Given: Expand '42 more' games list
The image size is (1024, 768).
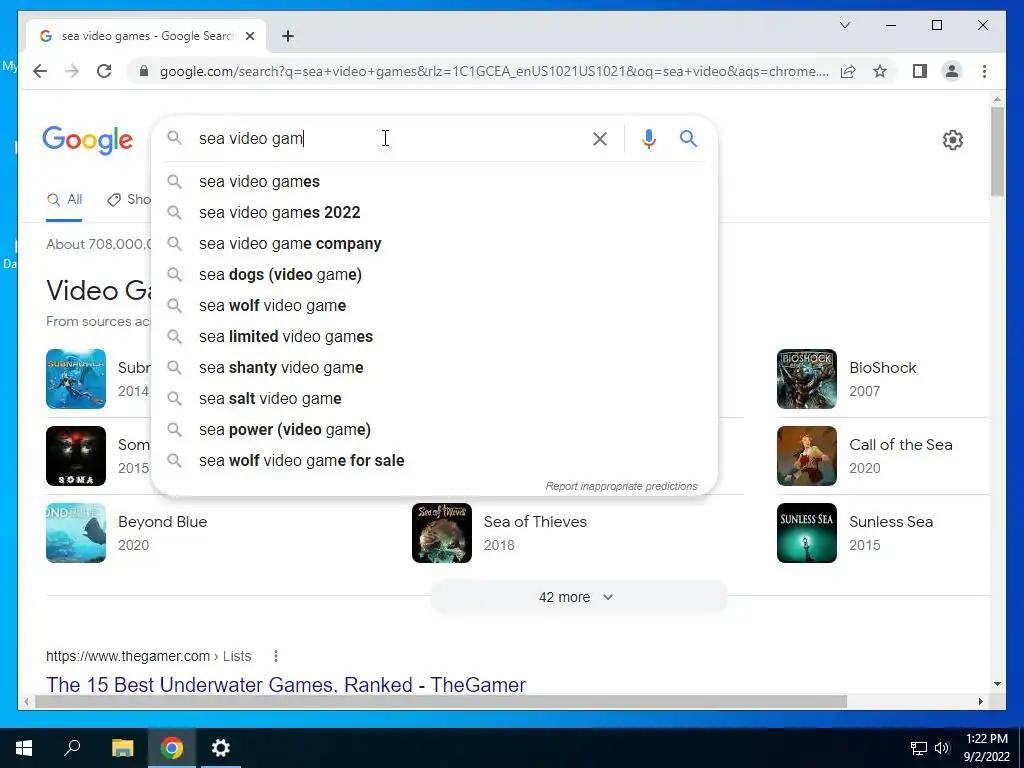Looking at the screenshot, I should [578, 597].
